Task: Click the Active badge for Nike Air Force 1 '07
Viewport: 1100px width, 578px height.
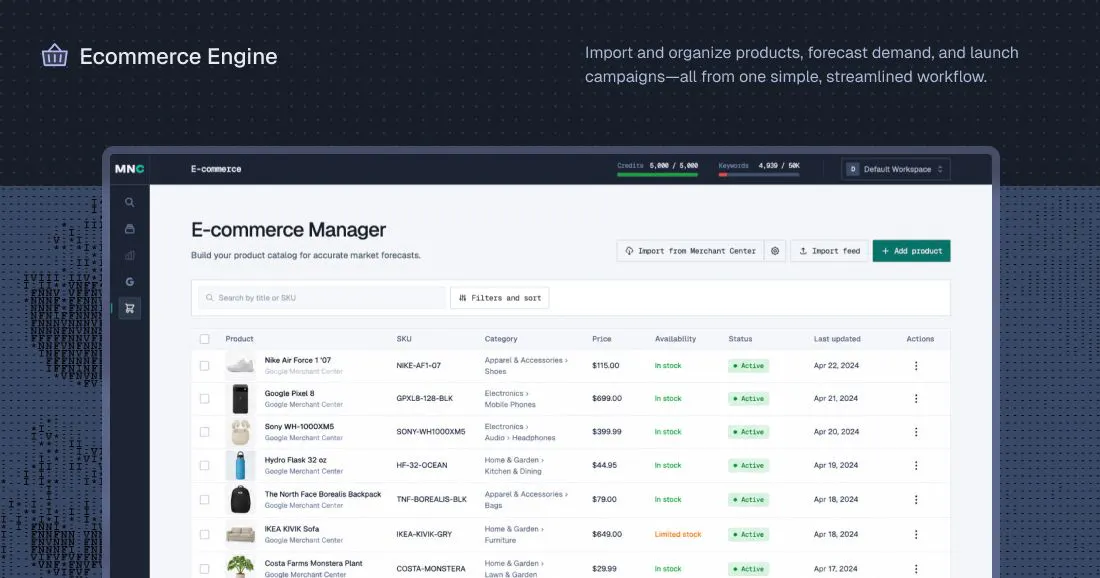Action: click(749, 366)
